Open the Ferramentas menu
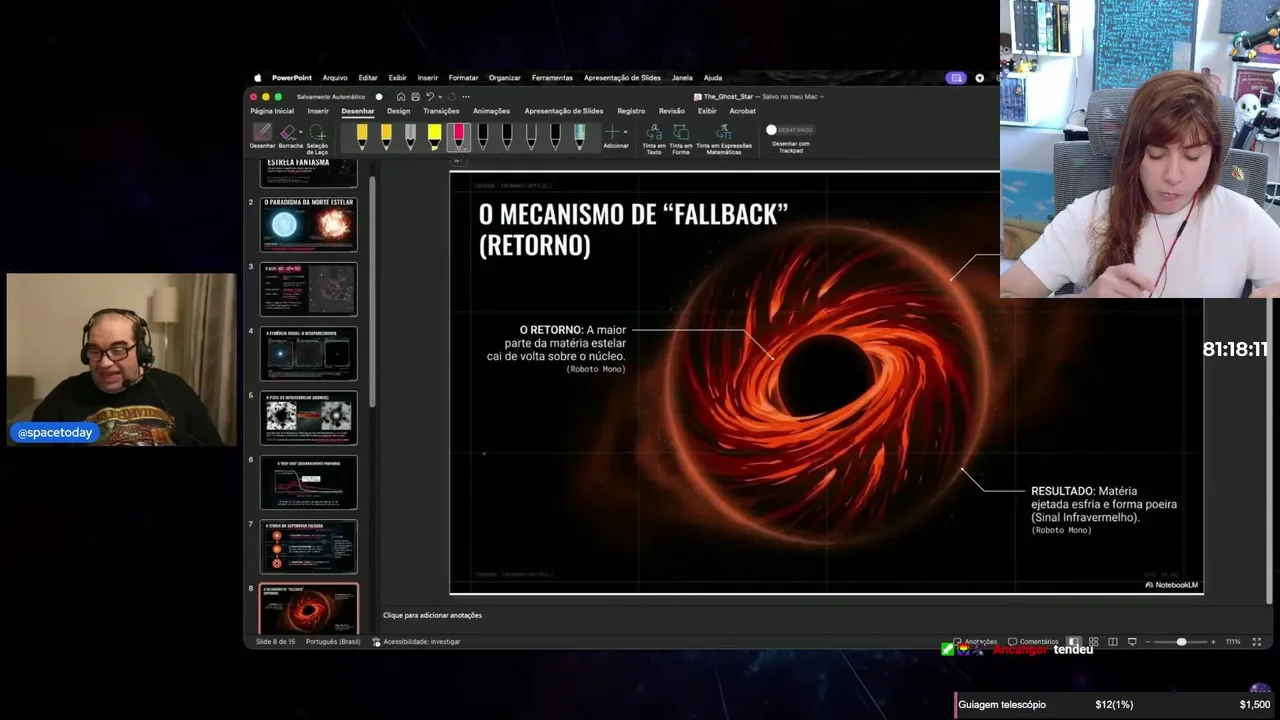This screenshot has width=1280, height=720. click(x=552, y=77)
